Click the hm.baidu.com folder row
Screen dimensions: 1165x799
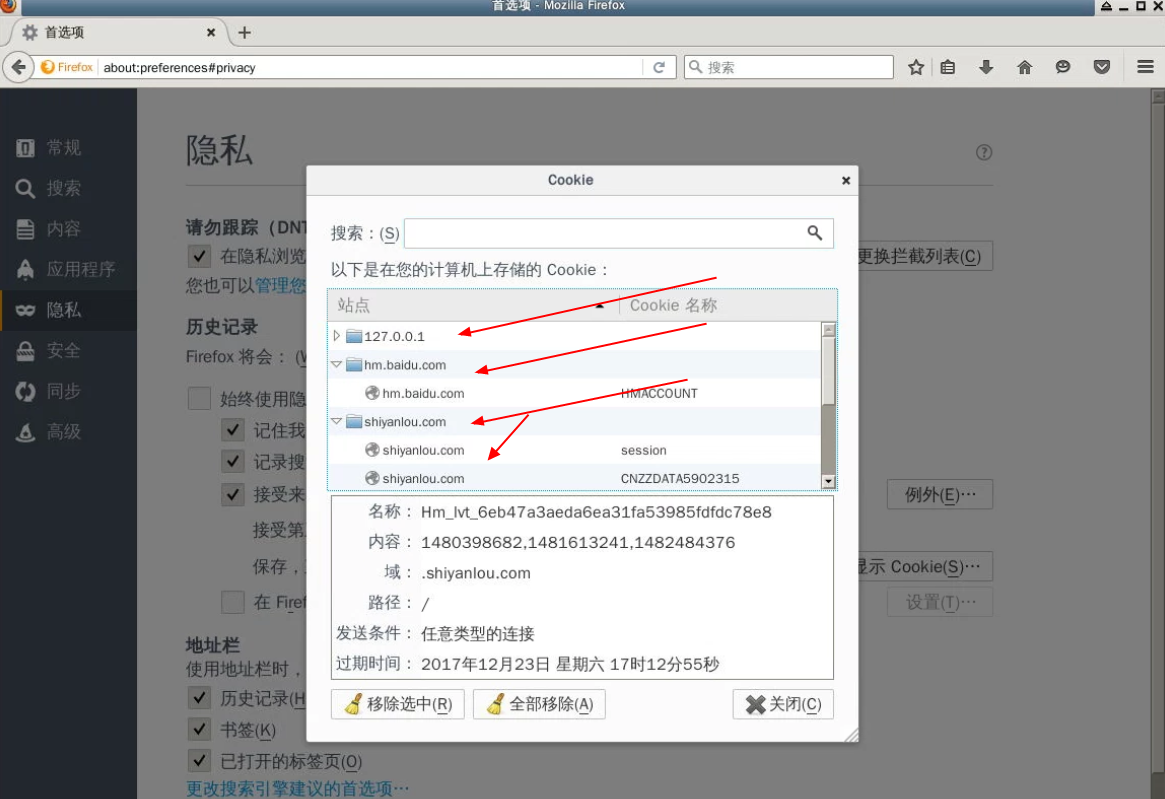(574, 365)
